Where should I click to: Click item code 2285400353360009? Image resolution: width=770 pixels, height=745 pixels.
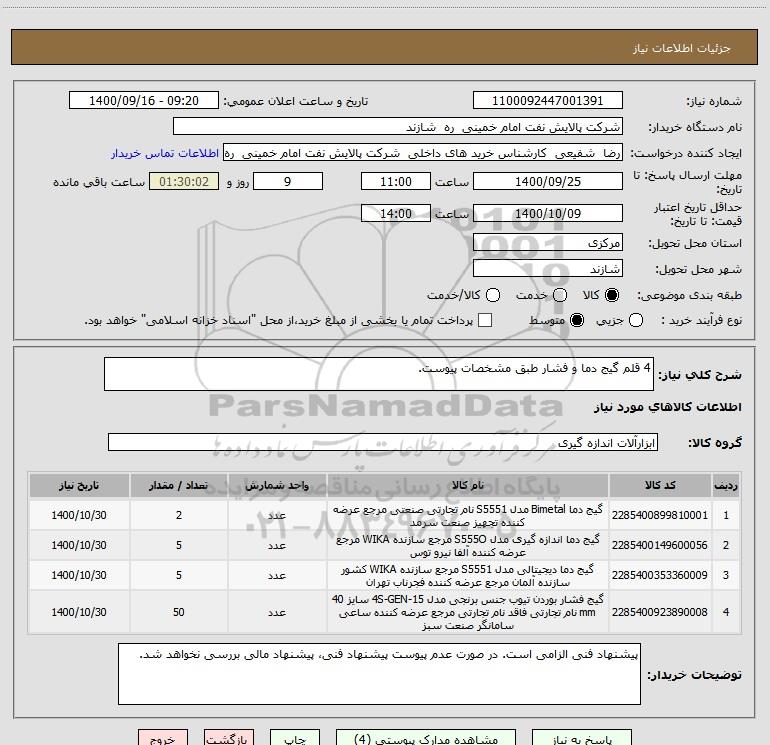point(660,575)
